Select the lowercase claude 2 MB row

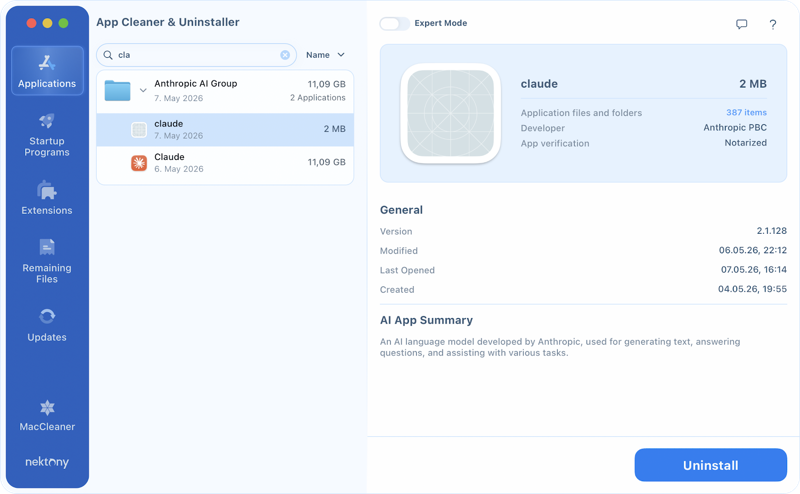coord(225,130)
